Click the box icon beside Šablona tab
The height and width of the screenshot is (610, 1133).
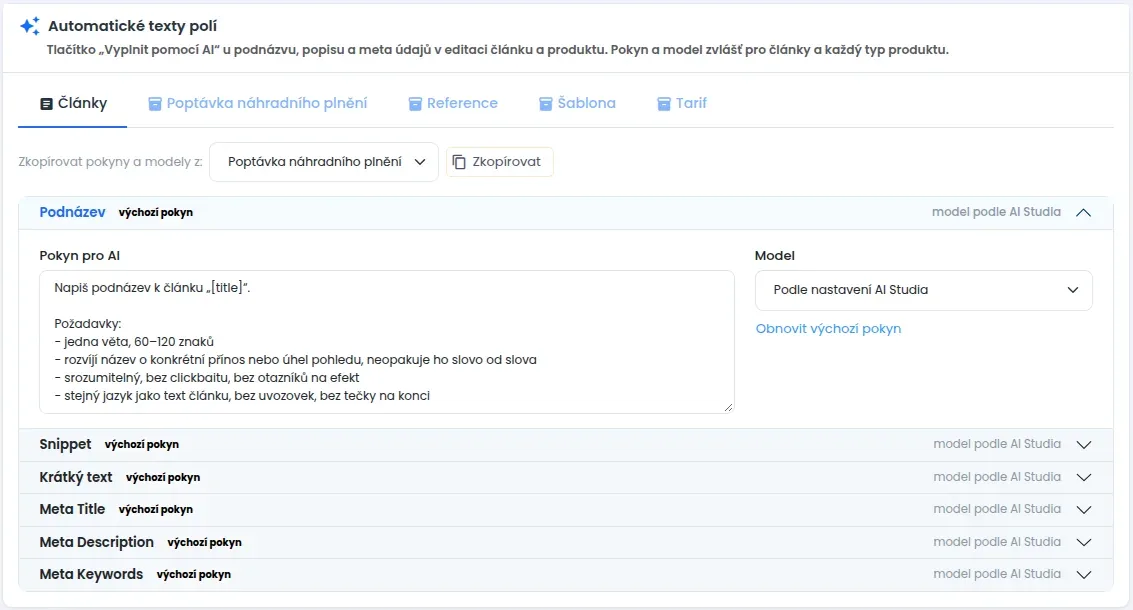(x=546, y=104)
